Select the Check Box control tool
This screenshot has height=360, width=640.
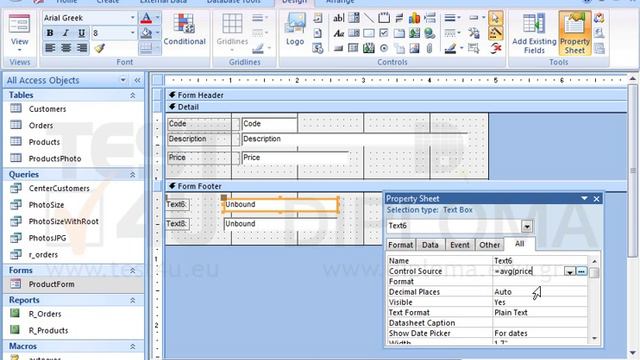384,33
